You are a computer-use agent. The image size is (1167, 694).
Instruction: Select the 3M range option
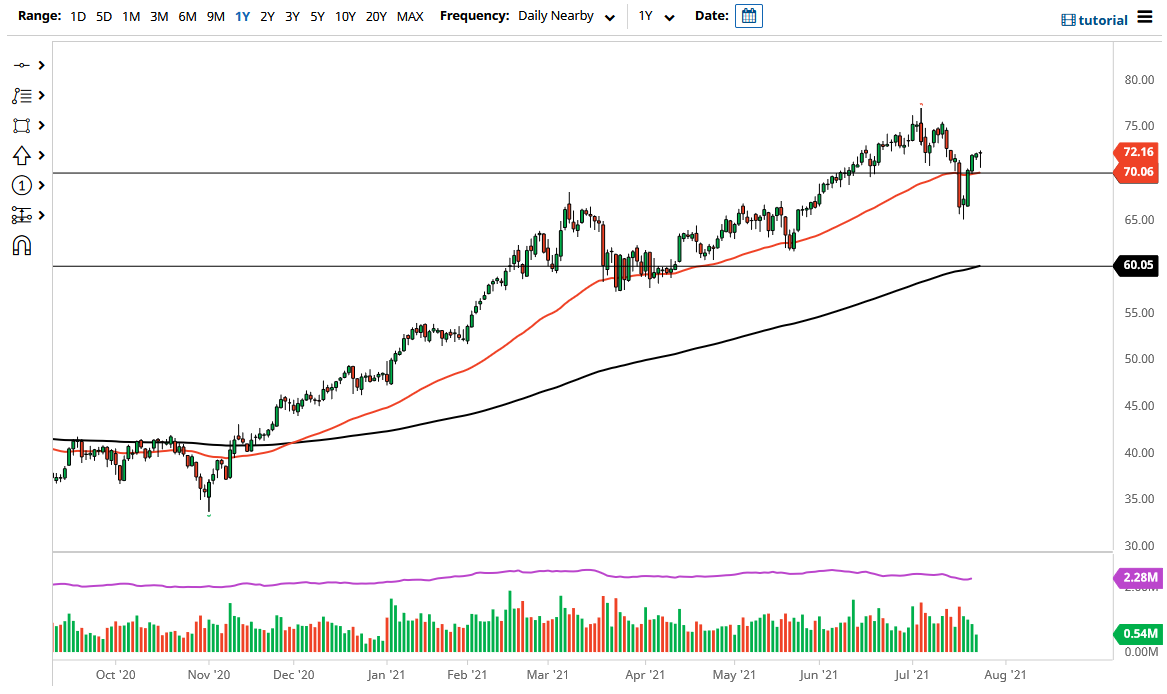[x=161, y=16]
